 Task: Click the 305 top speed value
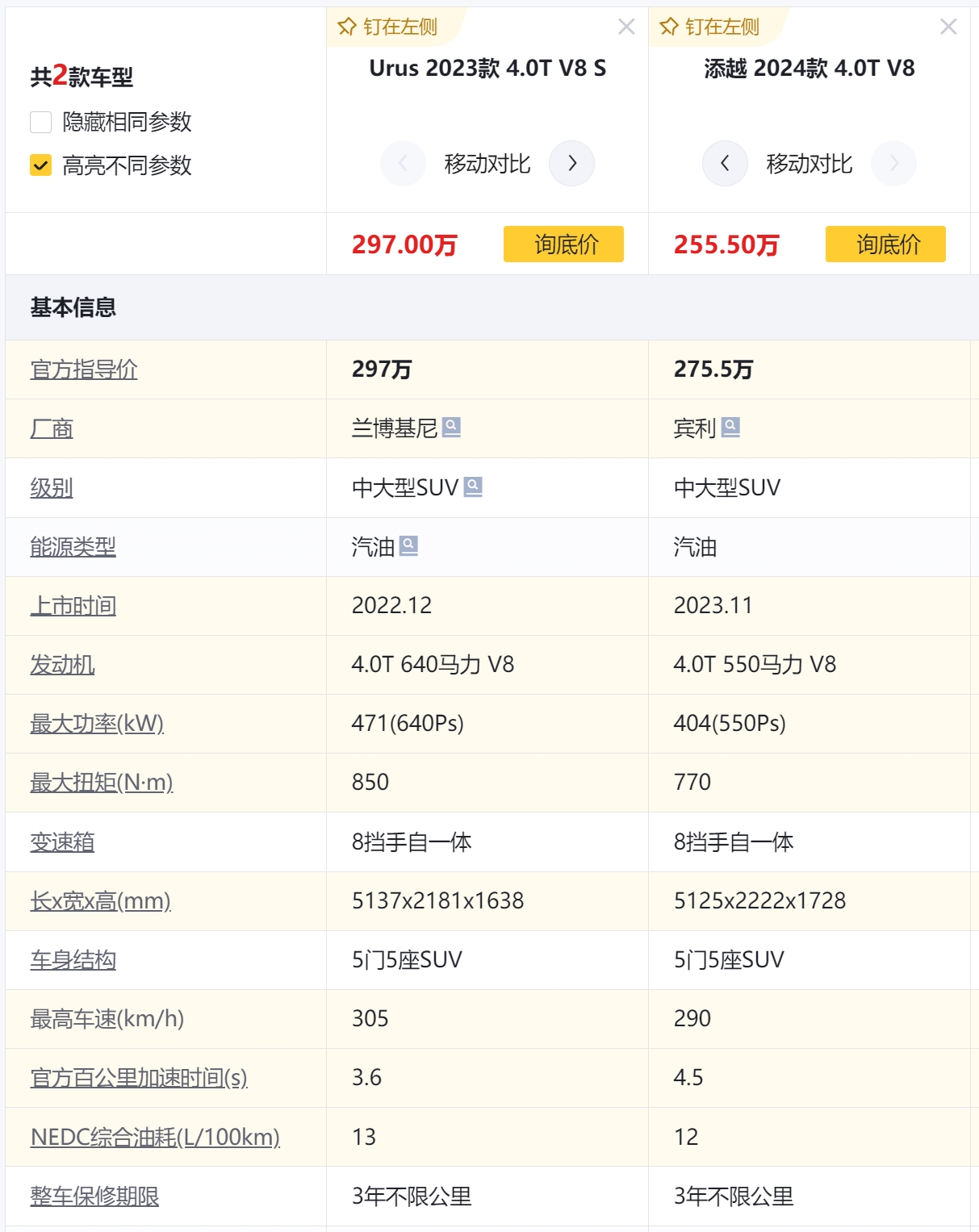(370, 1019)
